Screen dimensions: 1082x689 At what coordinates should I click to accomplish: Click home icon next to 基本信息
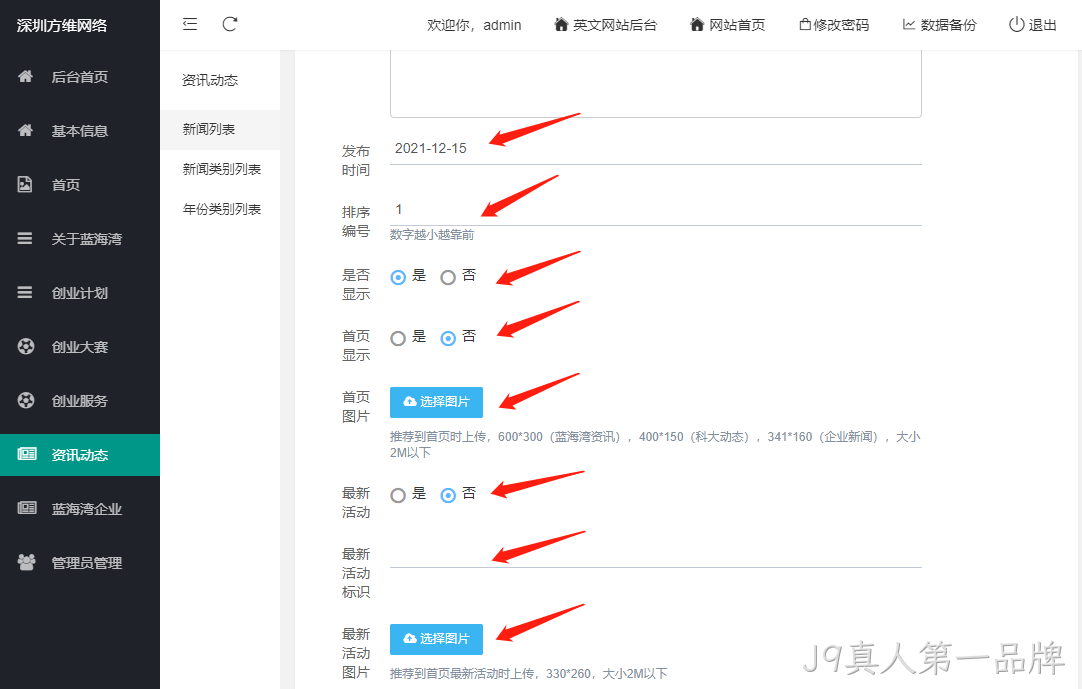(26, 130)
